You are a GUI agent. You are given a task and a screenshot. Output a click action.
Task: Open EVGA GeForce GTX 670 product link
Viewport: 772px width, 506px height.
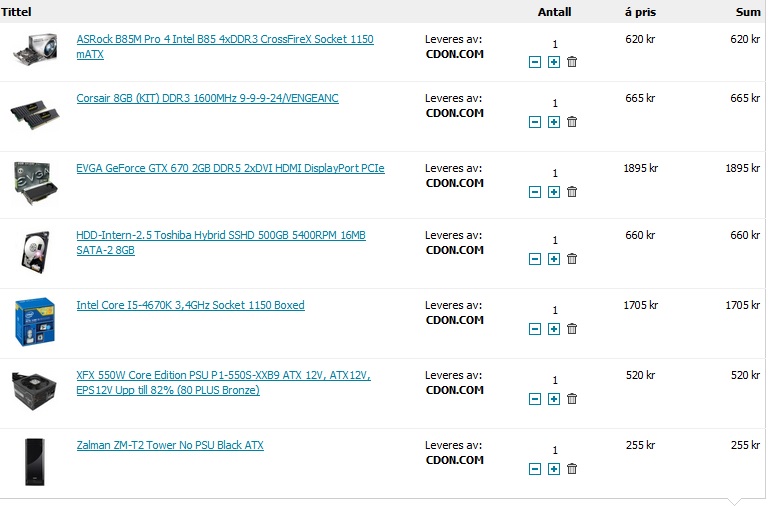[x=230, y=168]
